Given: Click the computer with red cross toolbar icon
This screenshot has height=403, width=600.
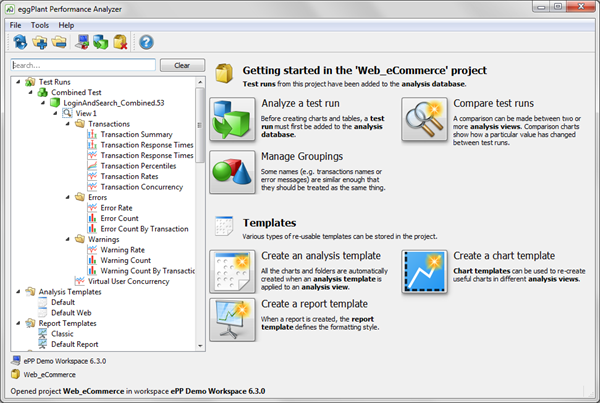Looking at the screenshot, I should [x=82, y=42].
